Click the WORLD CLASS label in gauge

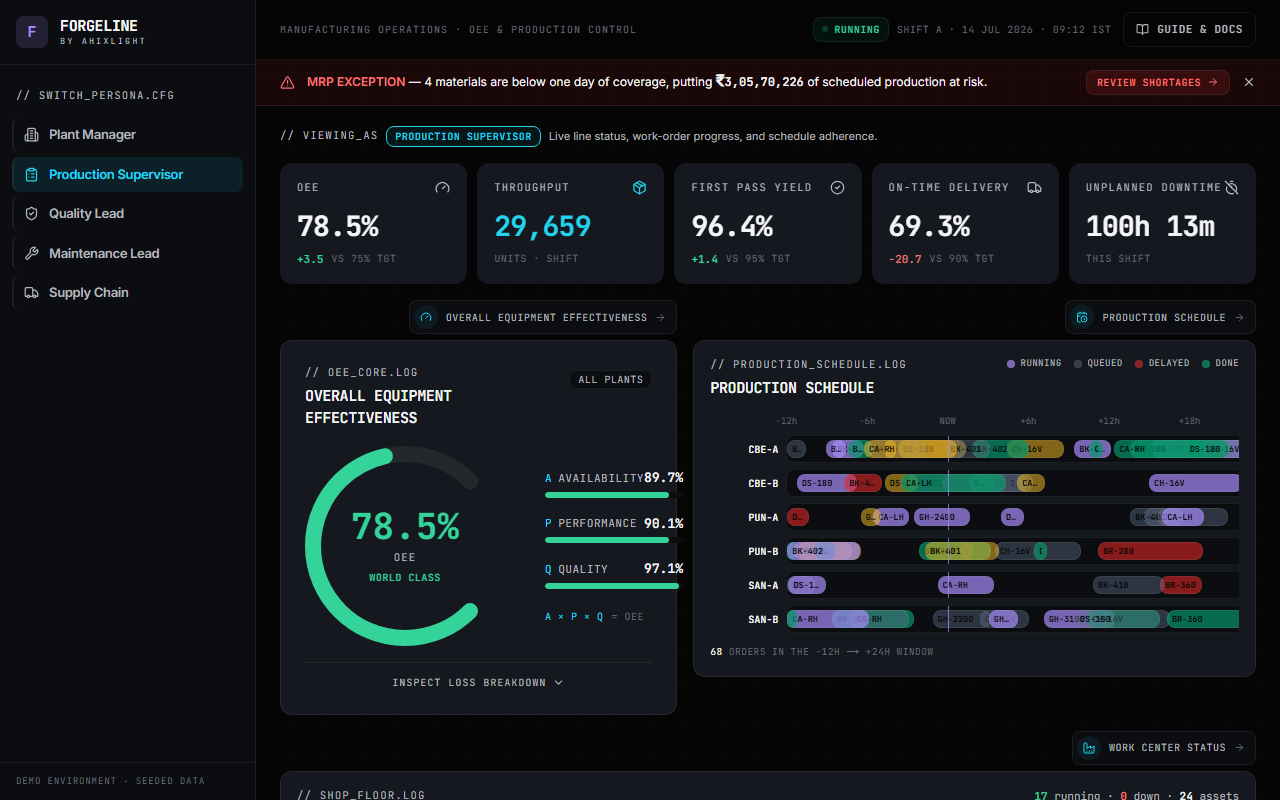(404, 578)
